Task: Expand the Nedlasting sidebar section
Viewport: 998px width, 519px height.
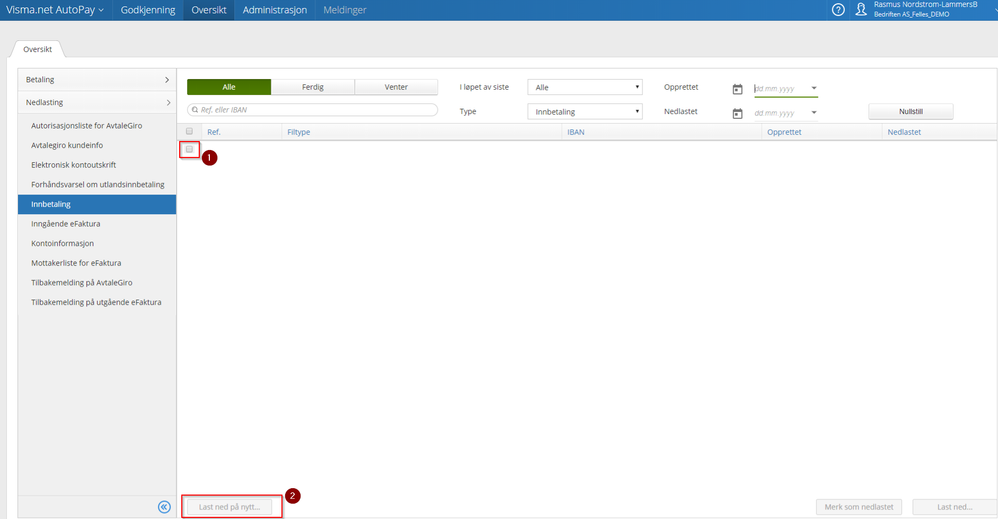Action: click(97, 103)
